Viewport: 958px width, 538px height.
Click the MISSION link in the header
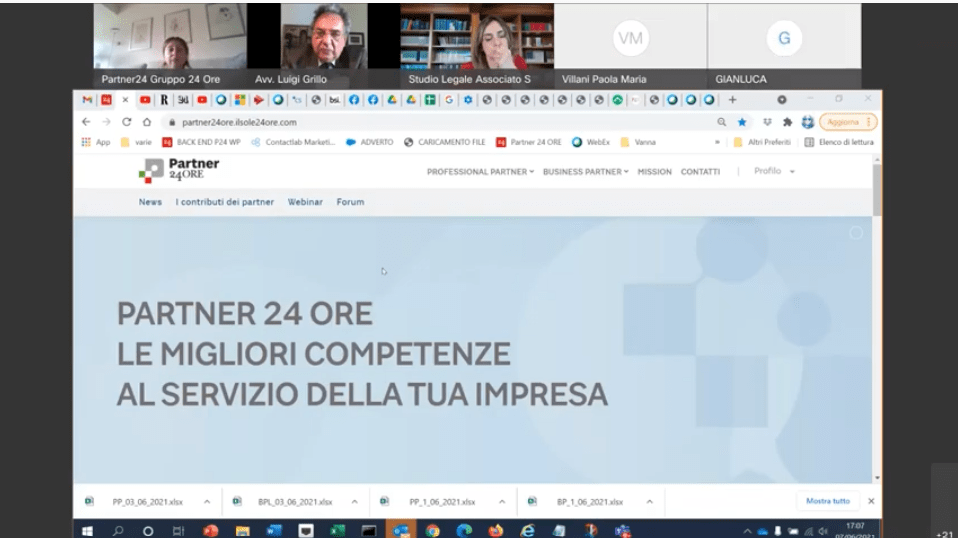pyautogui.click(x=655, y=172)
